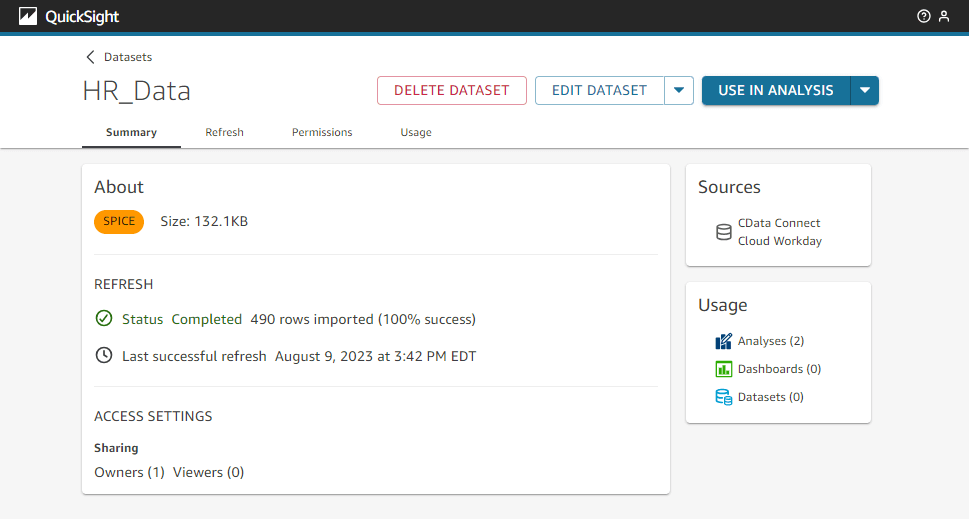The image size is (969, 519).
Task: Click the CData Connect database source icon
Action: [x=724, y=232]
